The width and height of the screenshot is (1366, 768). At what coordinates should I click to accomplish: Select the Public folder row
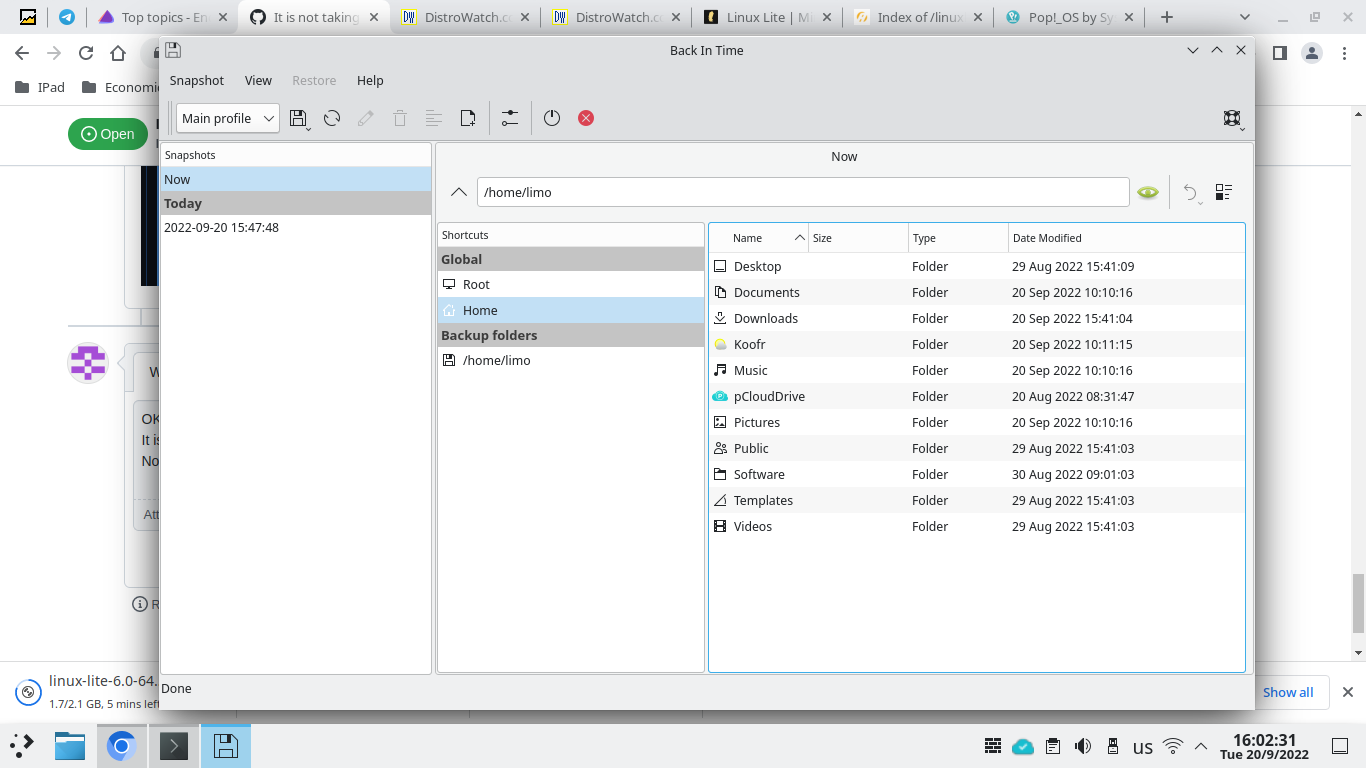tap(977, 448)
